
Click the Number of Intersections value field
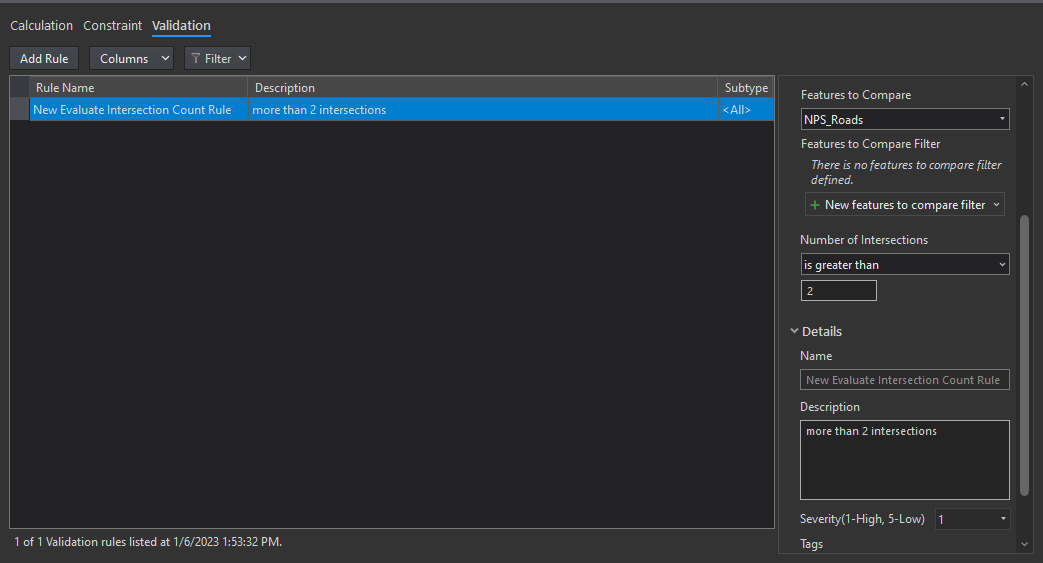point(838,291)
